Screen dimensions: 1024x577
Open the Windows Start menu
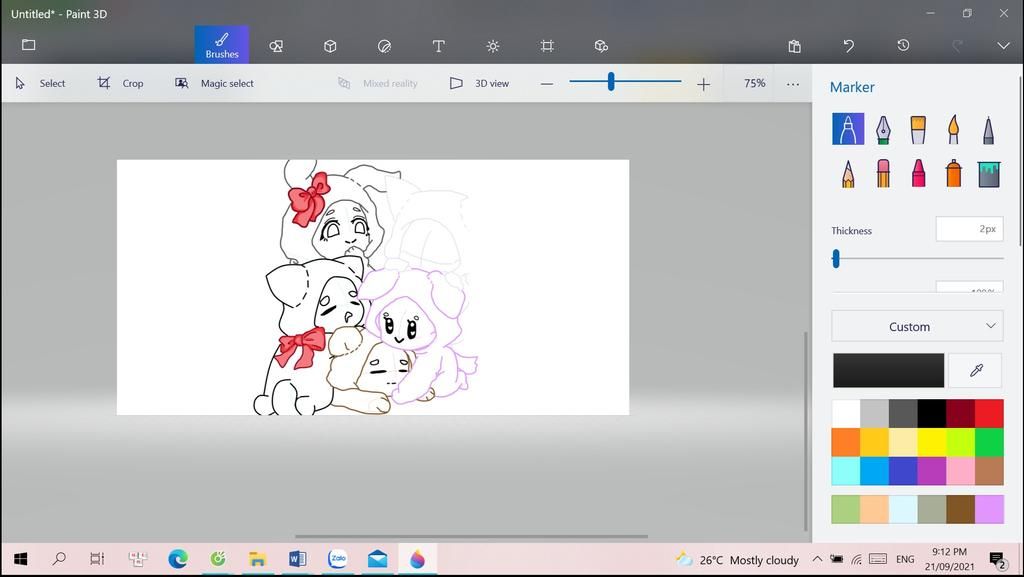click(x=20, y=559)
